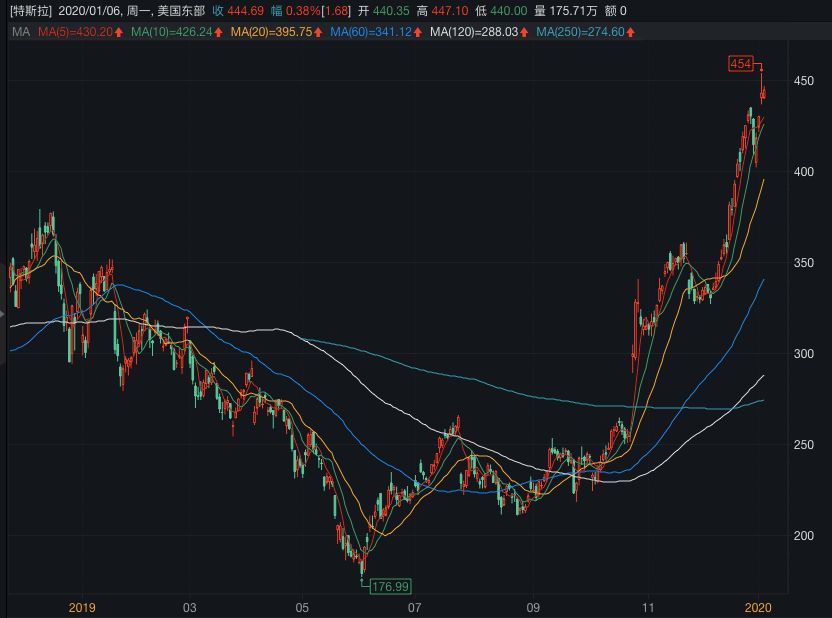Click the red arrow next to MA(5)=430.20
832x618 pixels.
[120, 32]
